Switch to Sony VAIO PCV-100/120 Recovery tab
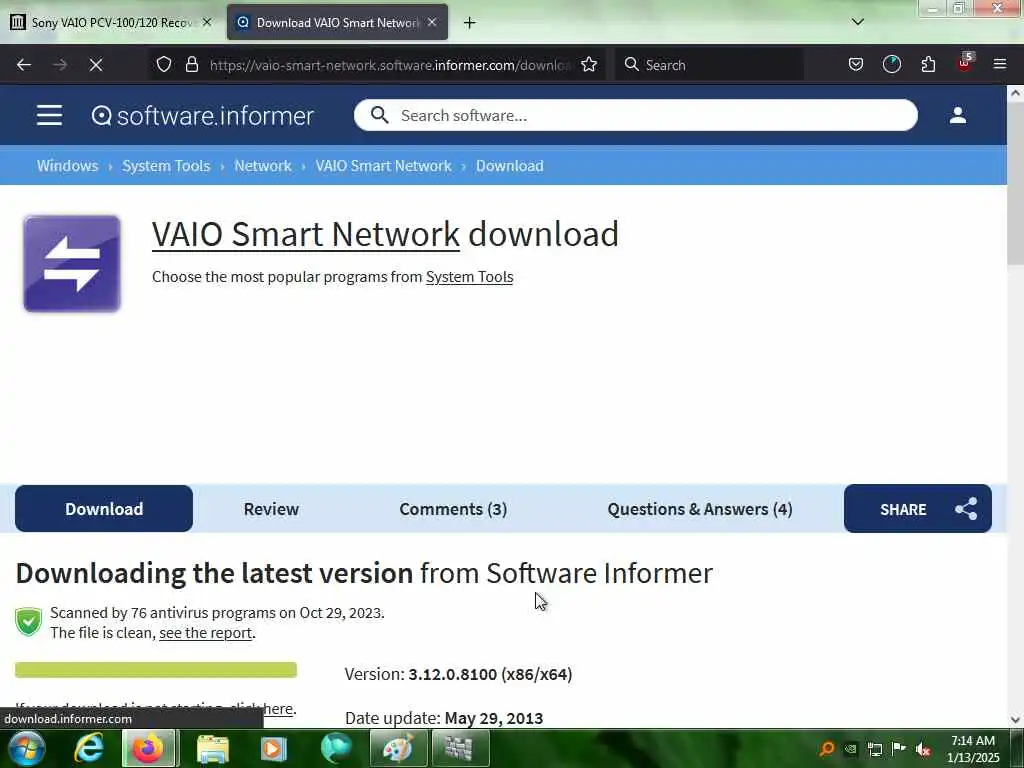Screen dimensions: 1024x768 (111, 23)
